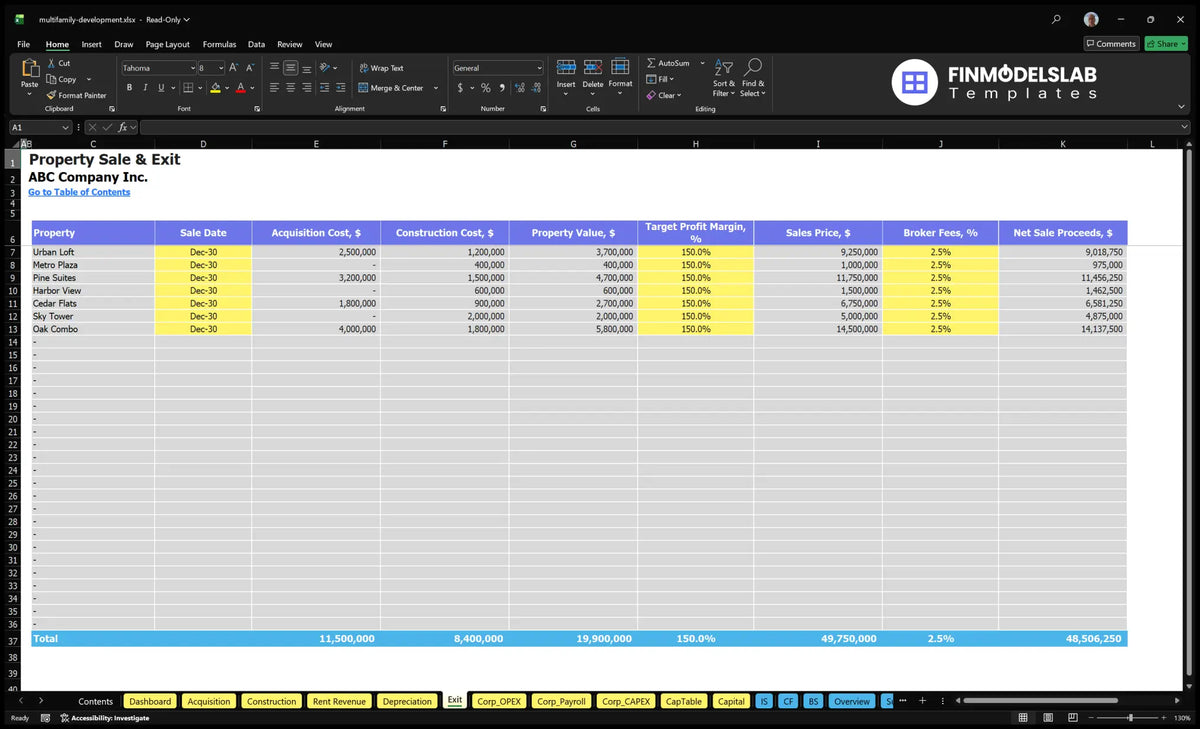Expand the Merge & Center dropdown arrow

(436, 88)
